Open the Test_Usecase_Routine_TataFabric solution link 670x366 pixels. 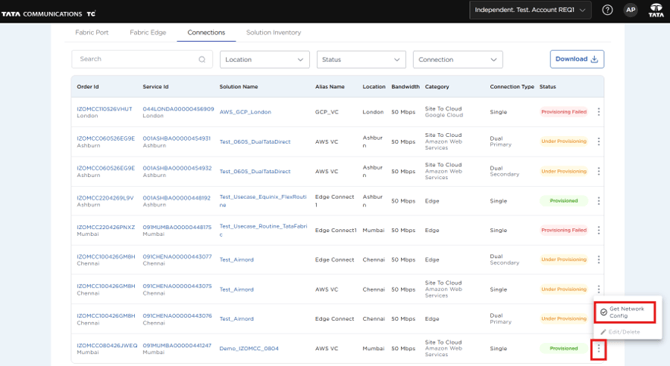pyautogui.click(x=263, y=230)
